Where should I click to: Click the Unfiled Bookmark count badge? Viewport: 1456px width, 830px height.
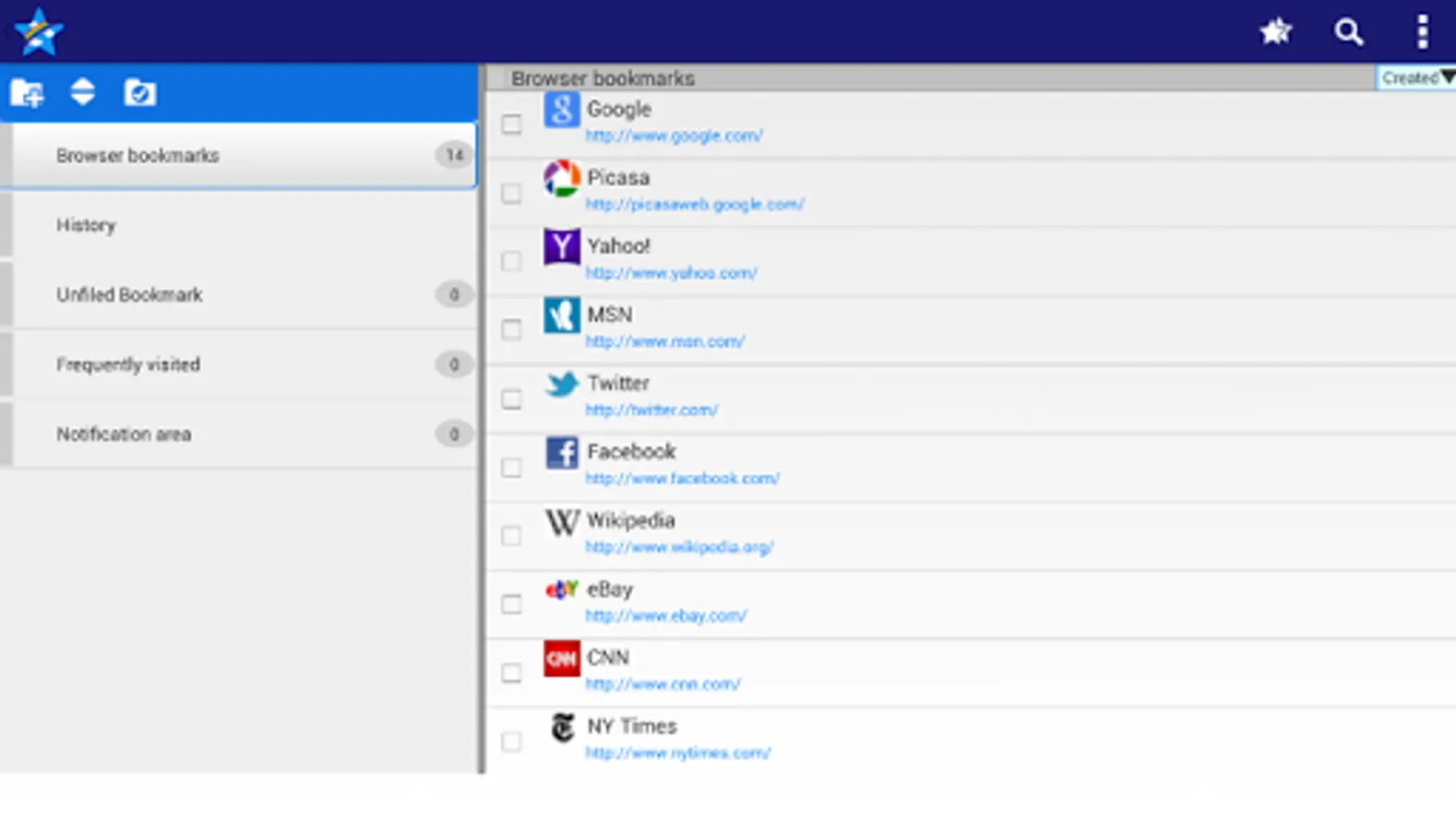coord(454,294)
